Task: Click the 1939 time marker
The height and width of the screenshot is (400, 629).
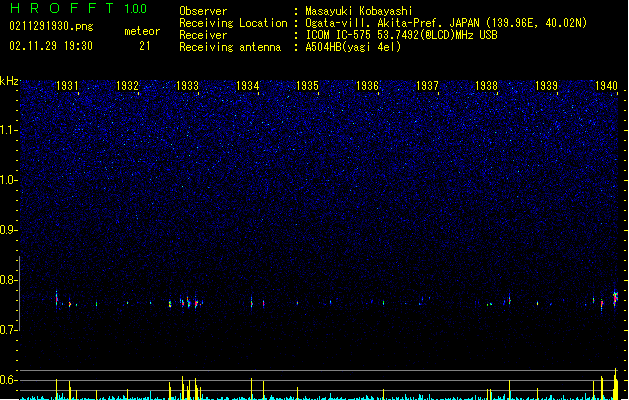Action: (x=546, y=86)
